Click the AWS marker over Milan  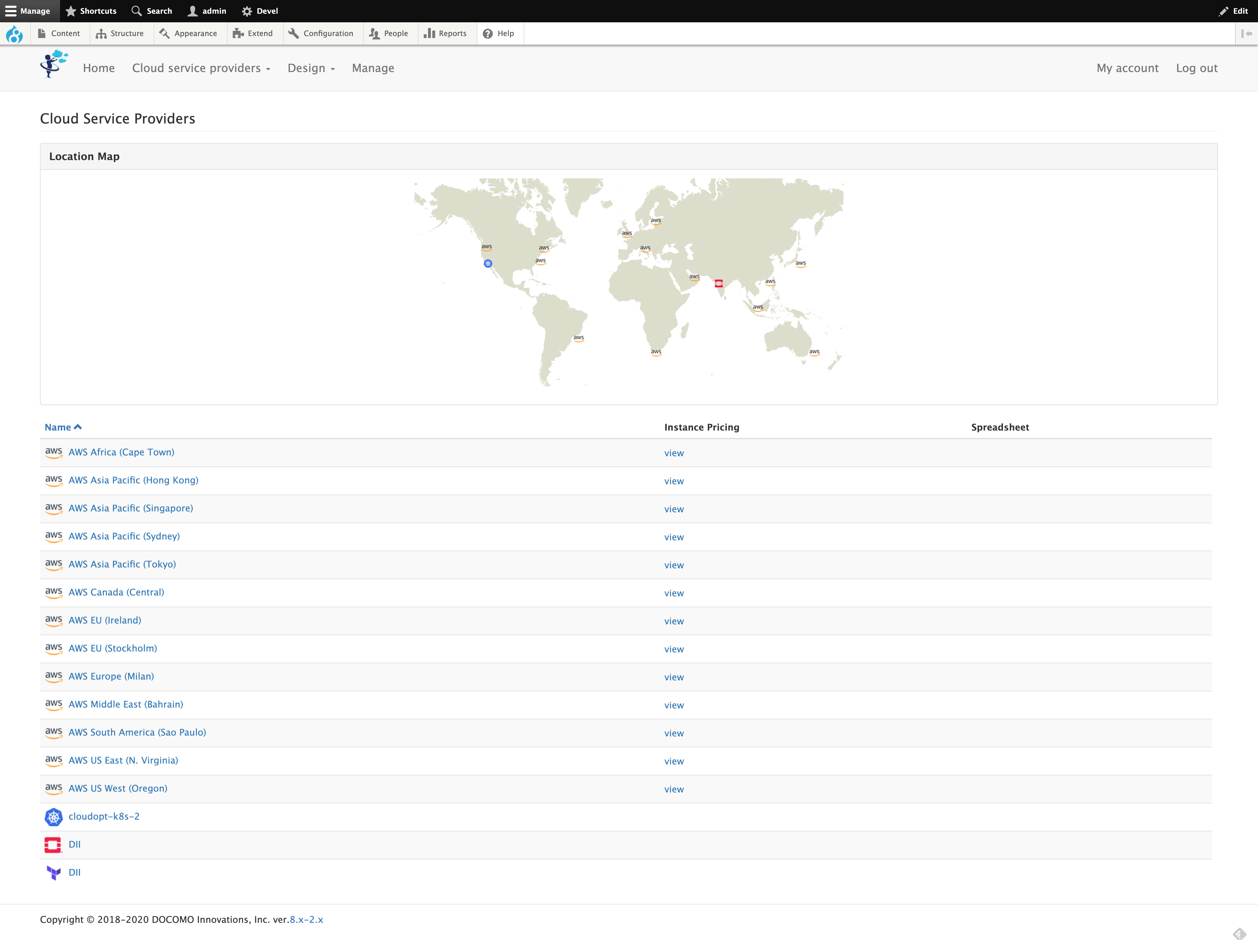[x=645, y=248]
